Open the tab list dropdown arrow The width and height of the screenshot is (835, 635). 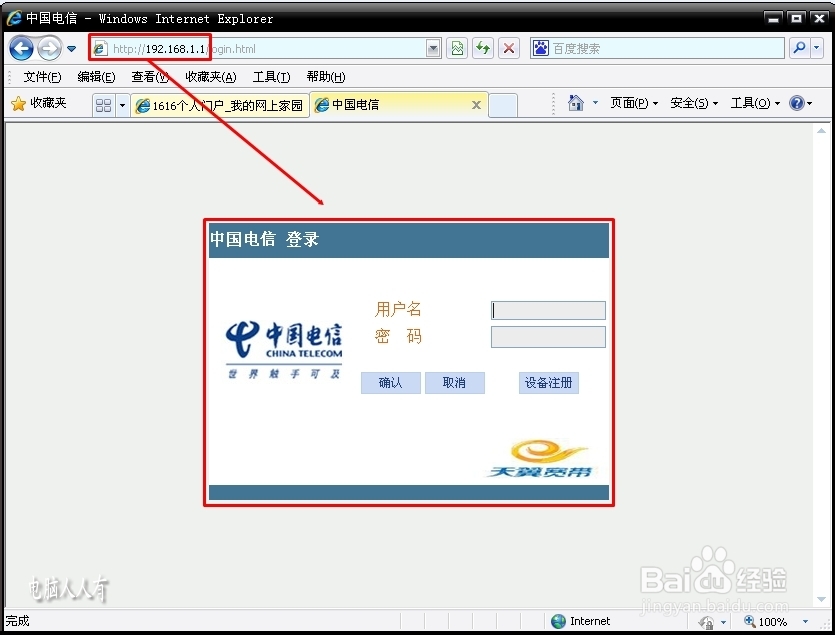(x=122, y=105)
